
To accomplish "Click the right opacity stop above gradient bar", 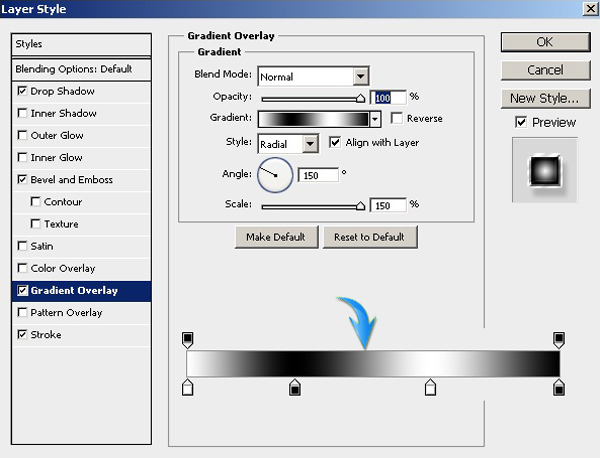I will [x=559, y=340].
